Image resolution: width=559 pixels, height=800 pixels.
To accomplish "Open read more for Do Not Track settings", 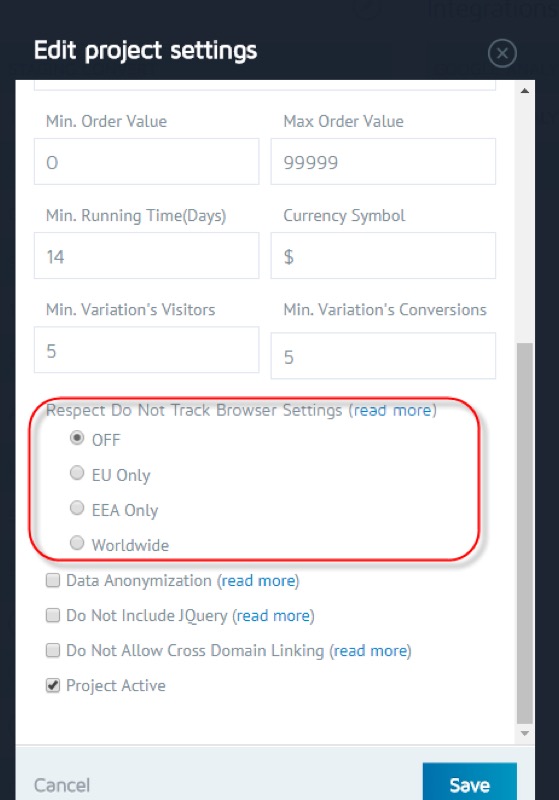I will click(x=393, y=410).
